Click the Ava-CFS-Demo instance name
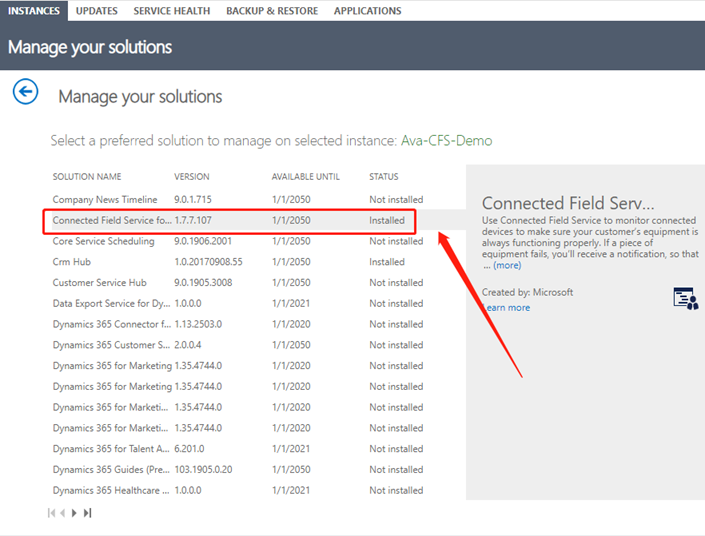Image resolution: width=705 pixels, height=536 pixels. [x=446, y=141]
